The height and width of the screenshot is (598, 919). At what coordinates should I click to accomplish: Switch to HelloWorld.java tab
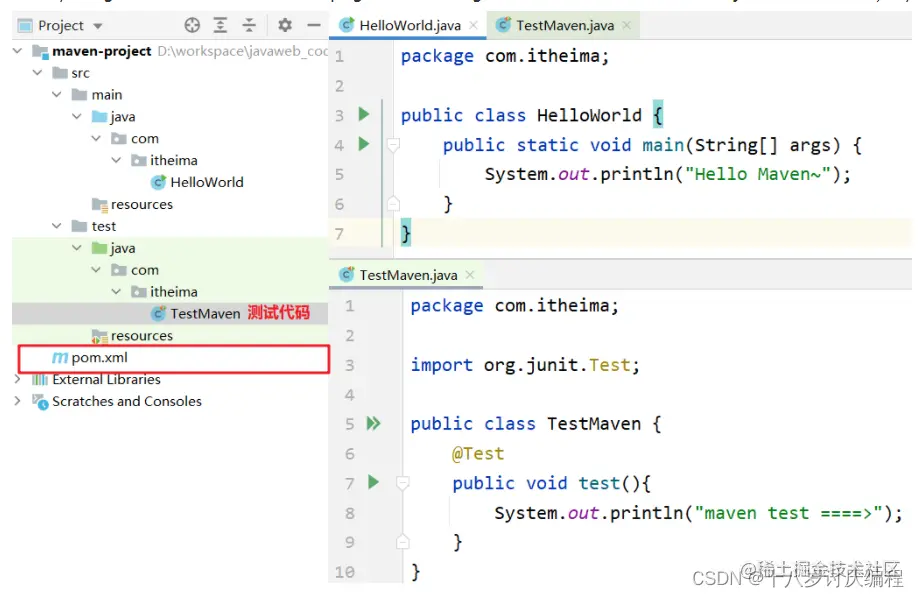pyautogui.click(x=410, y=25)
